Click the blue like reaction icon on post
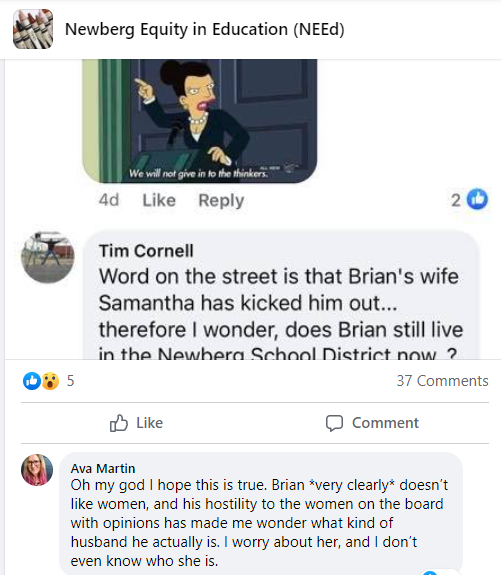The width and height of the screenshot is (501, 575). click(x=32, y=381)
